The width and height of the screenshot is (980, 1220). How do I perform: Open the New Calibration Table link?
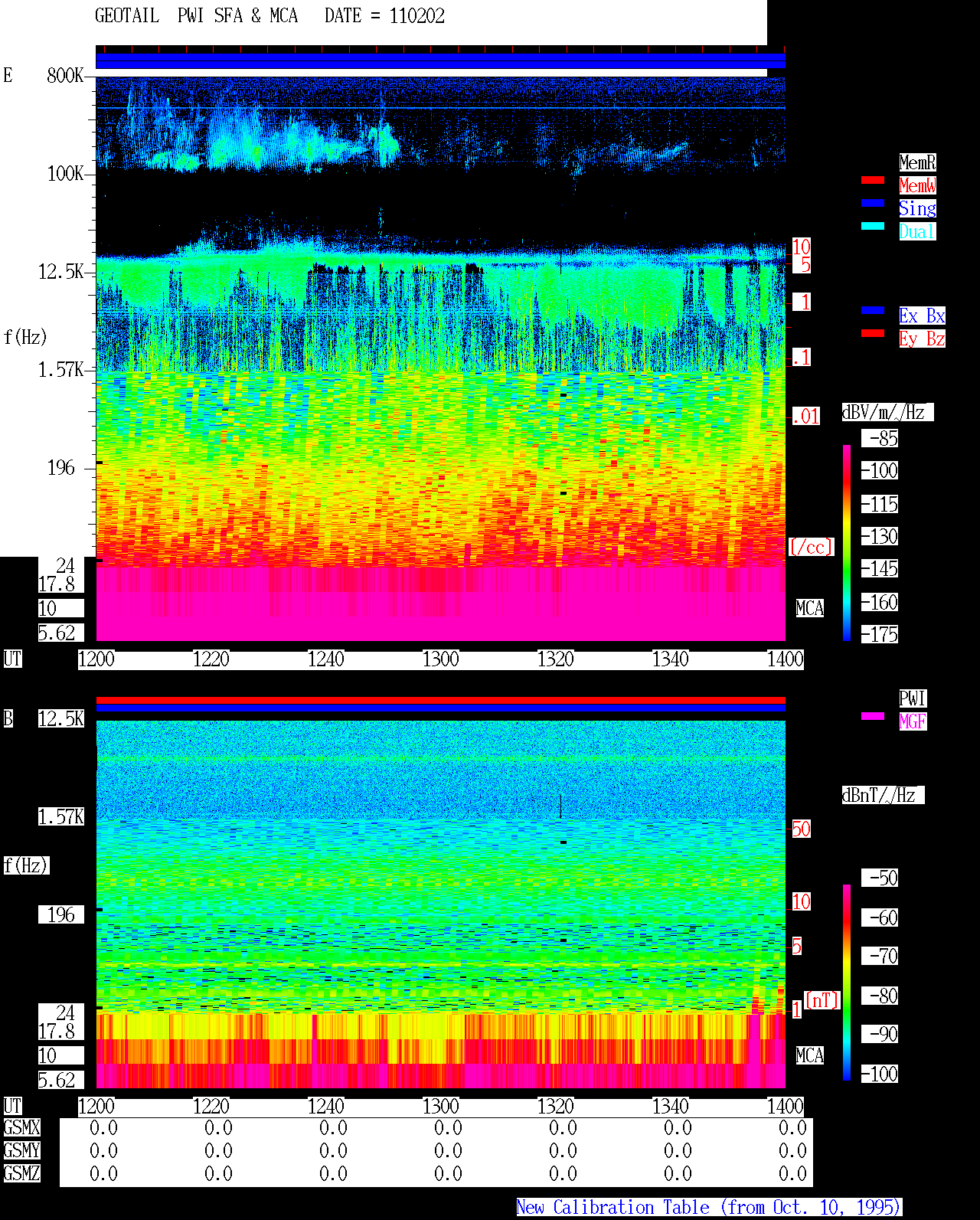click(709, 1208)
